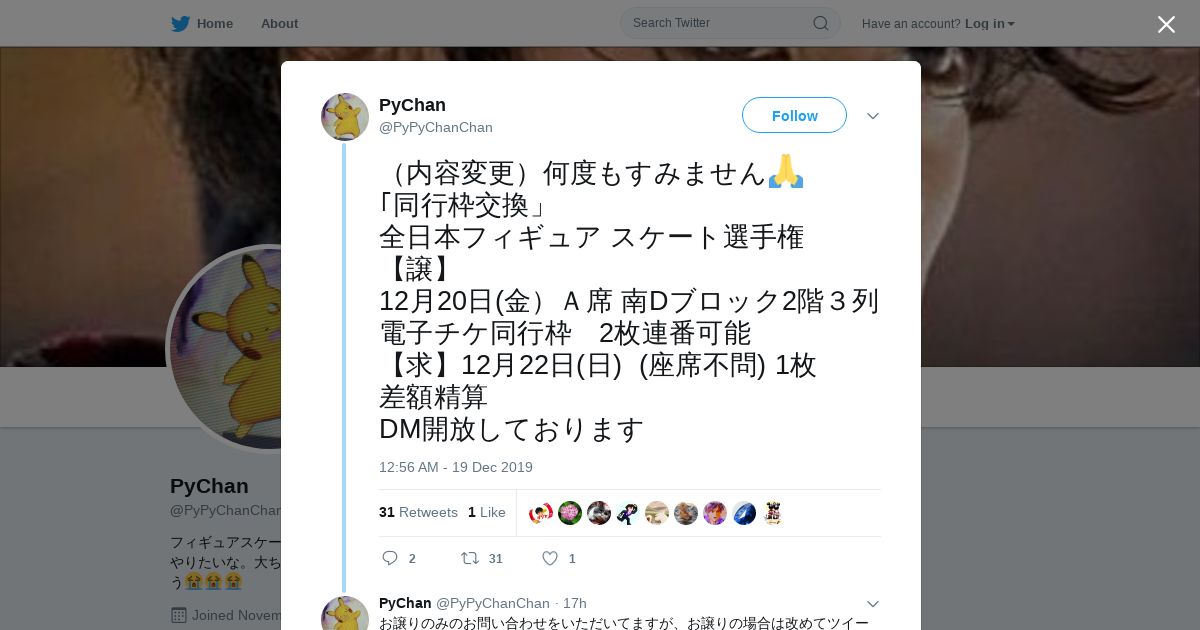Image resolution: width=1200 pixels, height=630 pixels.
Task: Click first liker avatar in the row
Action: click(541, 513)
